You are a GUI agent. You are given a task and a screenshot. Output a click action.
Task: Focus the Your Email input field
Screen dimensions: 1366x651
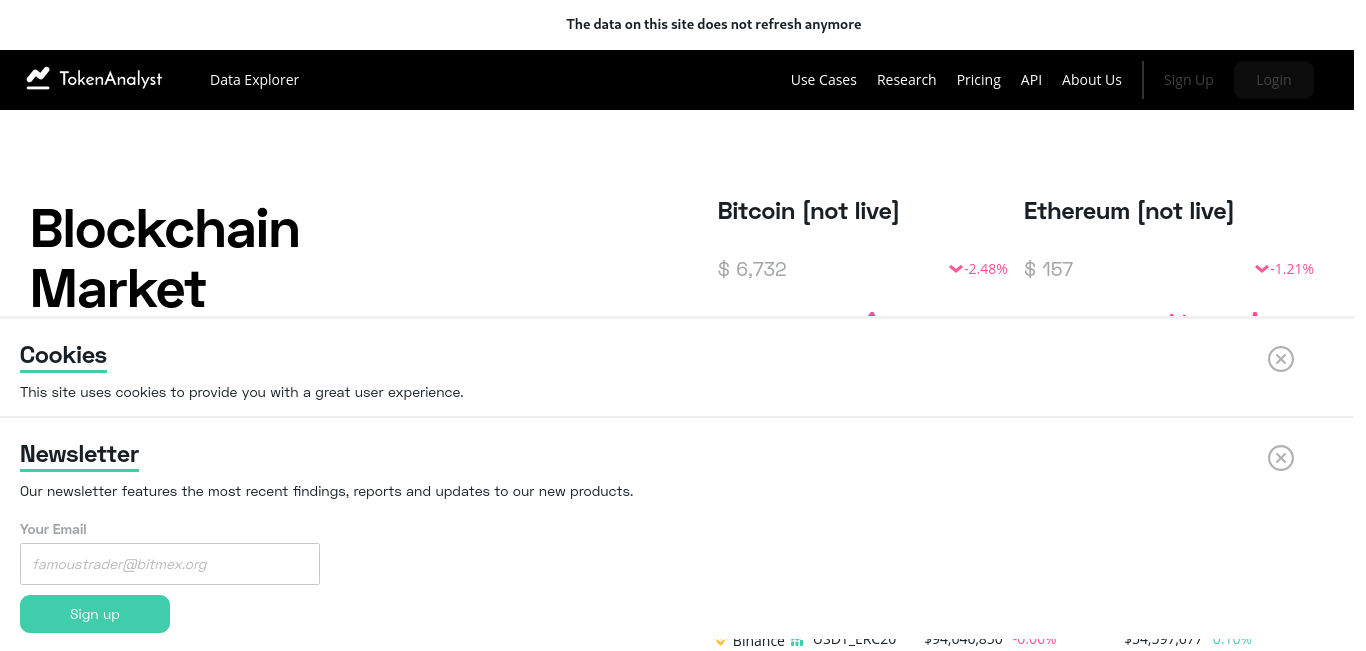[170, 564]
